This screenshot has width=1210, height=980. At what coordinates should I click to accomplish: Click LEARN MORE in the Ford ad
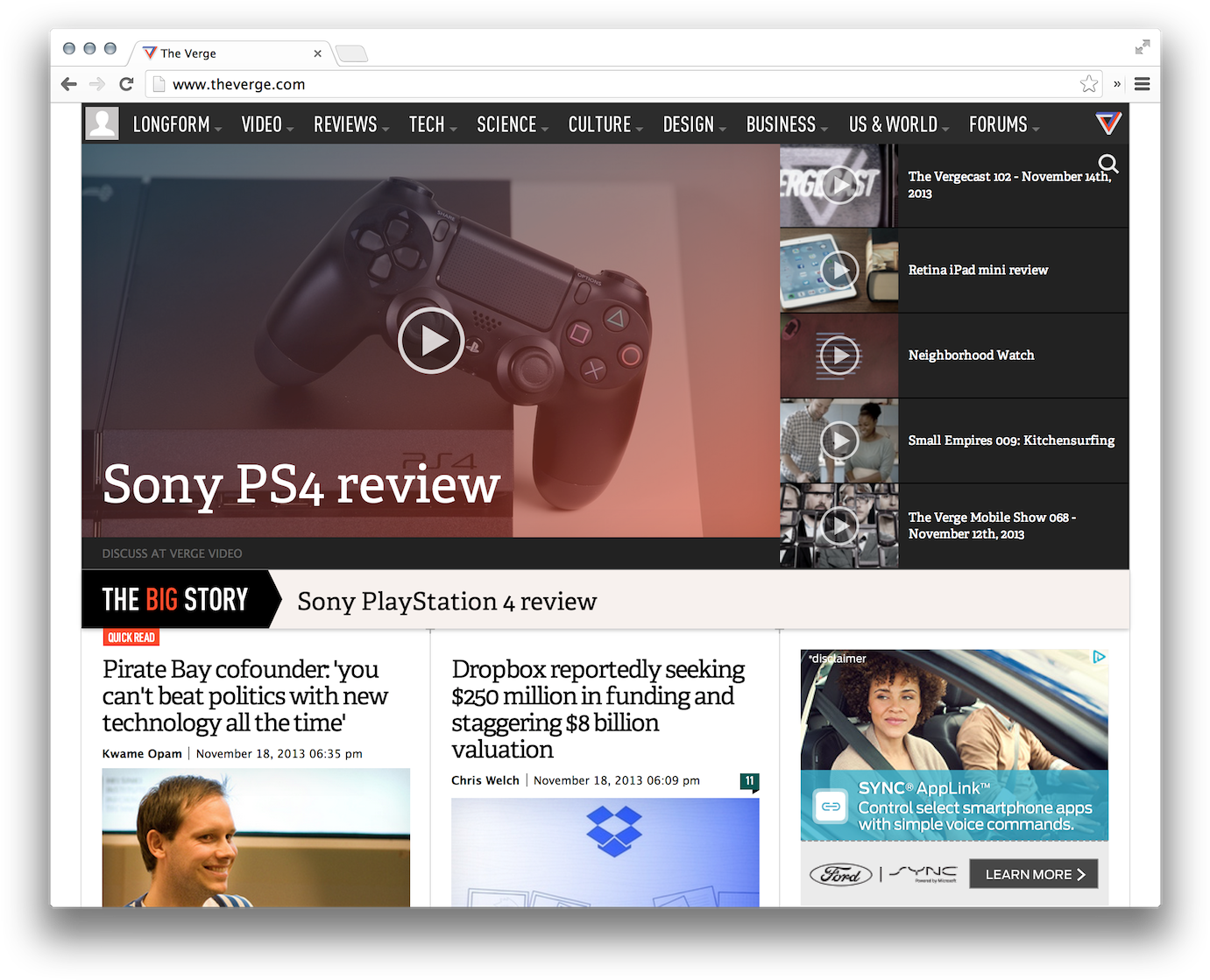tap(1034, 874)
